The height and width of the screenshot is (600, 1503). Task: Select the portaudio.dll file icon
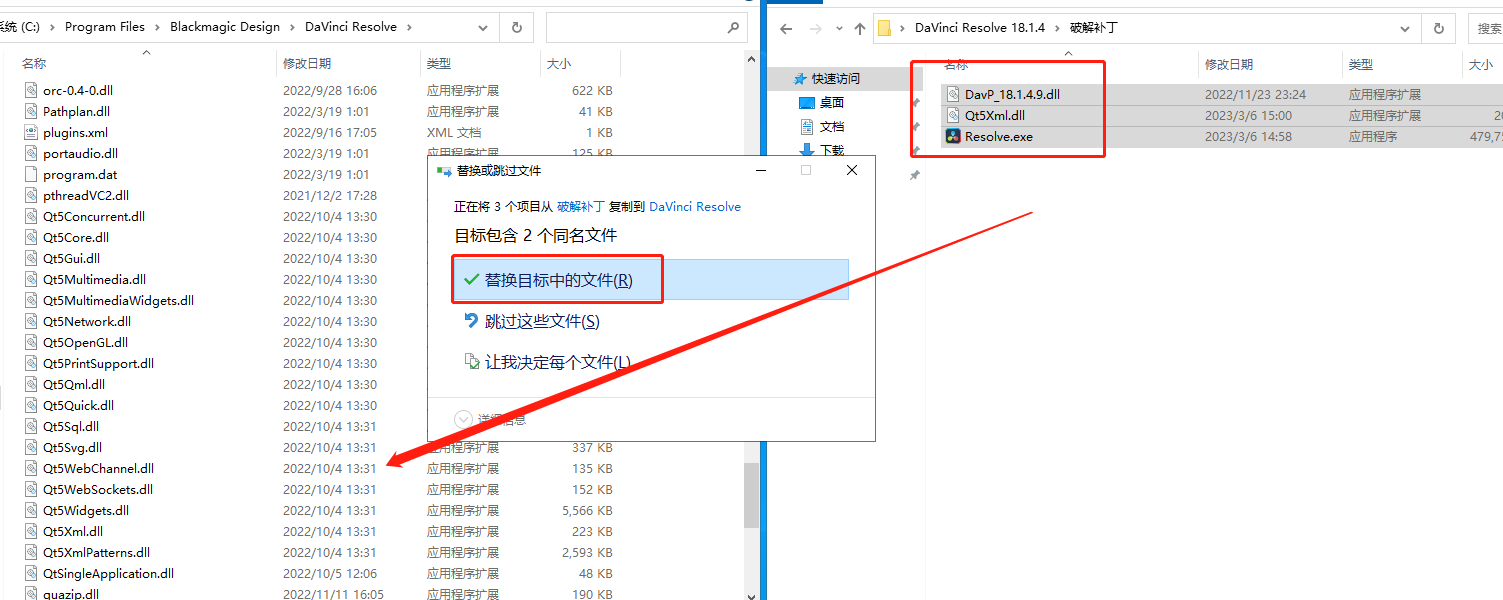pyautogui.click(x=31, y=153)
